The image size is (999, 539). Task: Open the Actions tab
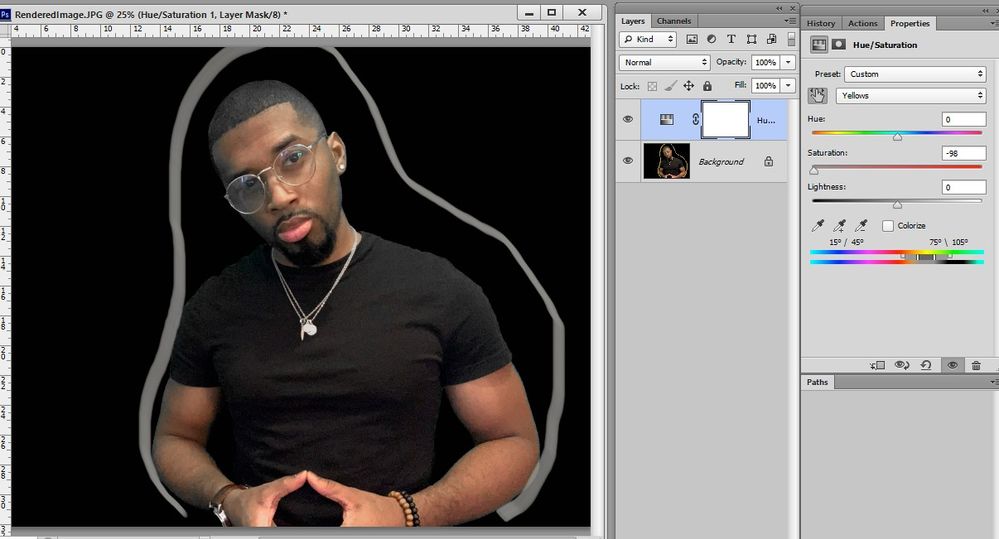(x=863, y=24)
